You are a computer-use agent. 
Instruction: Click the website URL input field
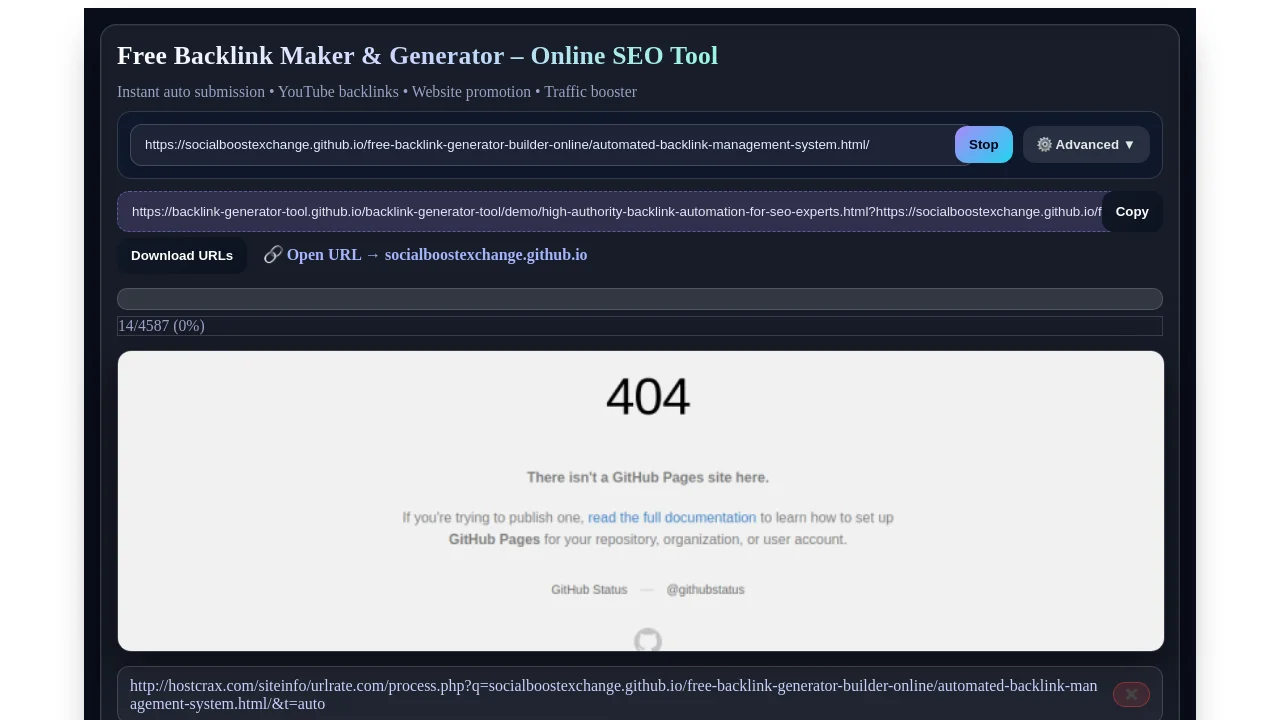pos(550,145)
